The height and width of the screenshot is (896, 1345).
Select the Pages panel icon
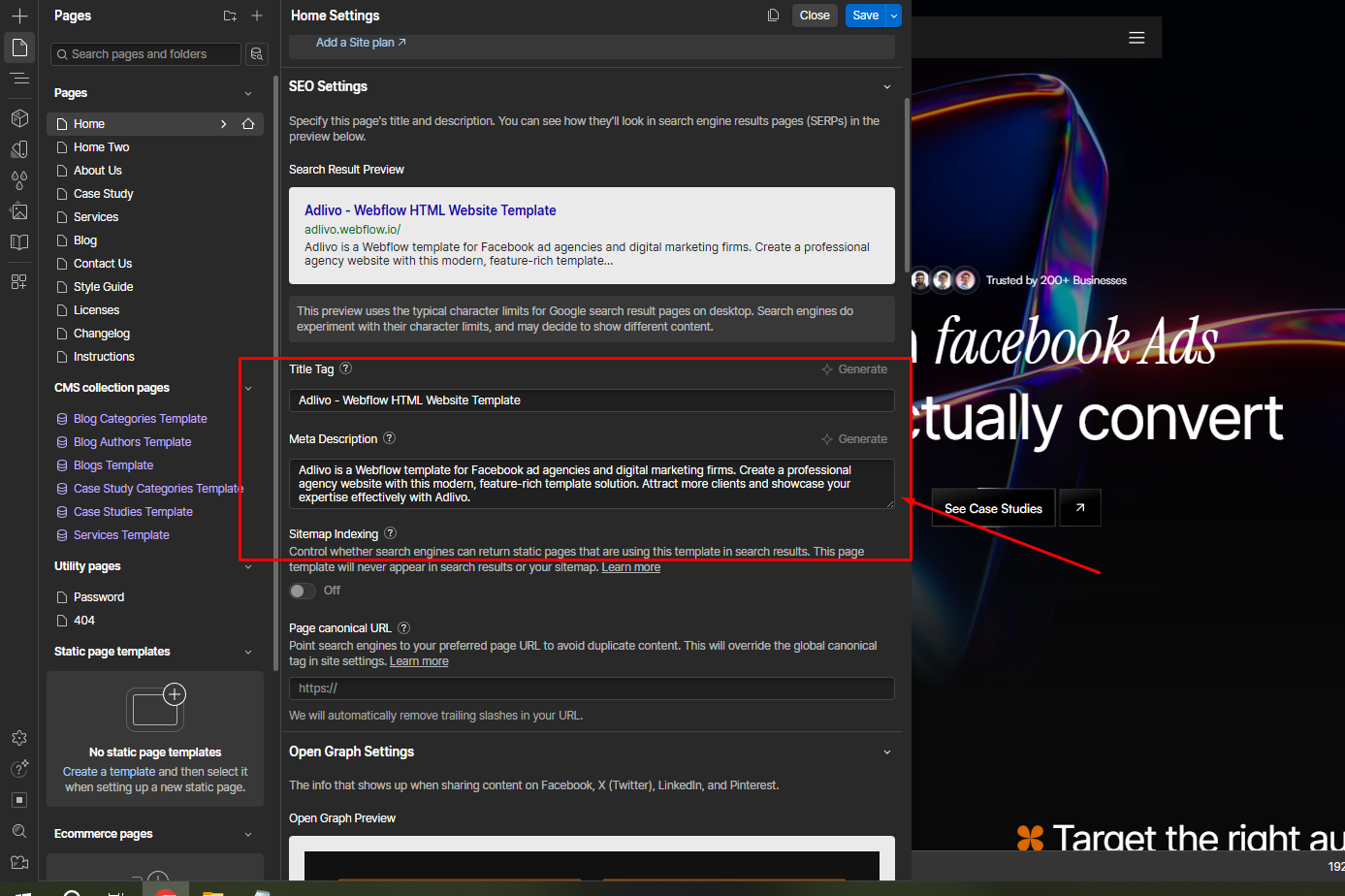click(x=19, y=48)
